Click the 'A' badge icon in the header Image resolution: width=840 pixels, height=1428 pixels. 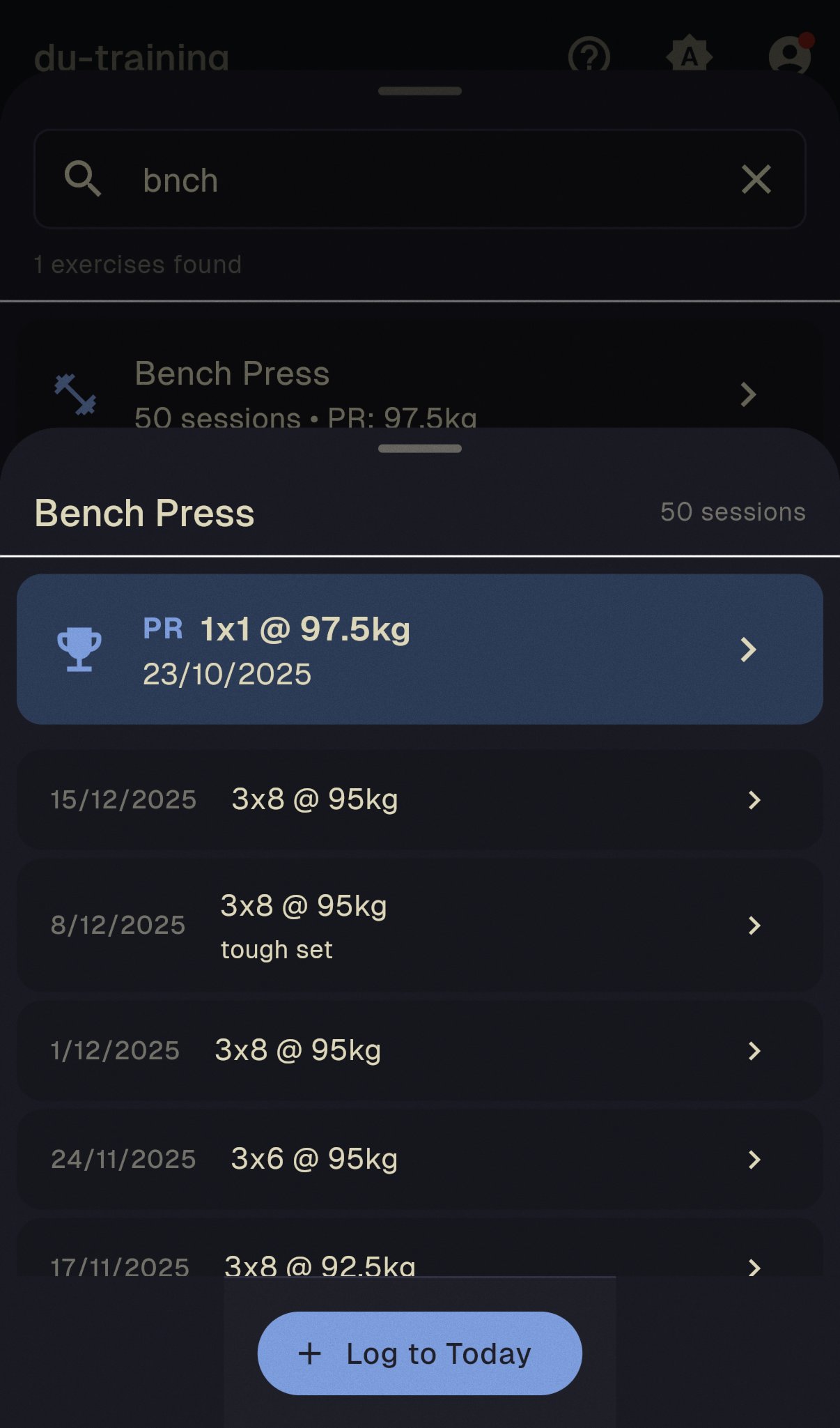coord(689,56)
